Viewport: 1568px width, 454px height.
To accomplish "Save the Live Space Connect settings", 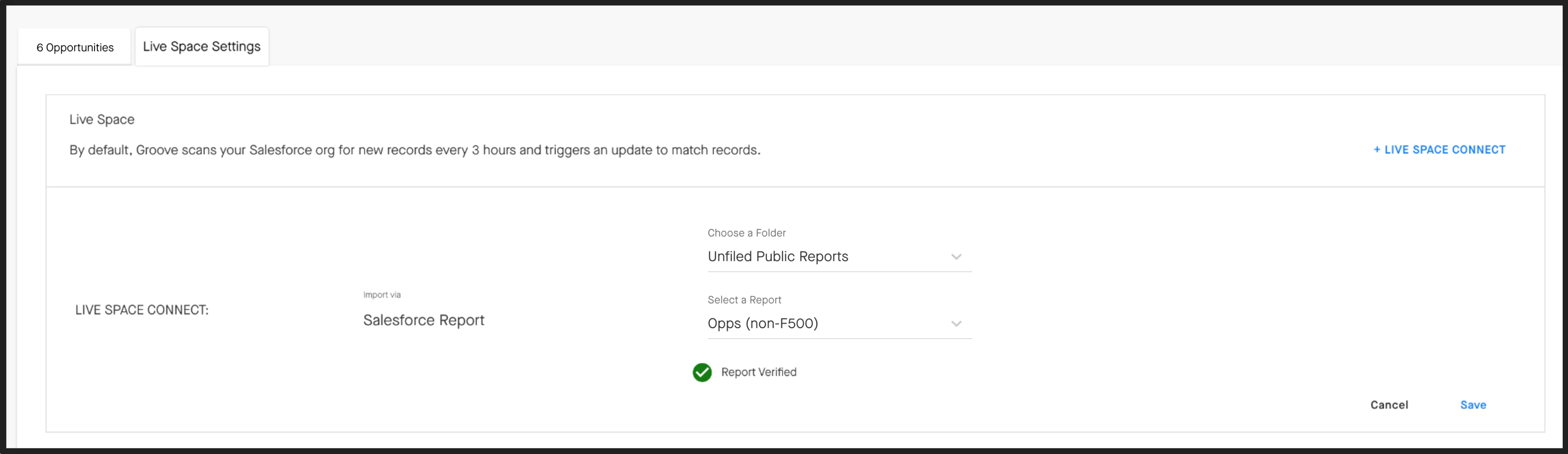I will [1473, 405].
